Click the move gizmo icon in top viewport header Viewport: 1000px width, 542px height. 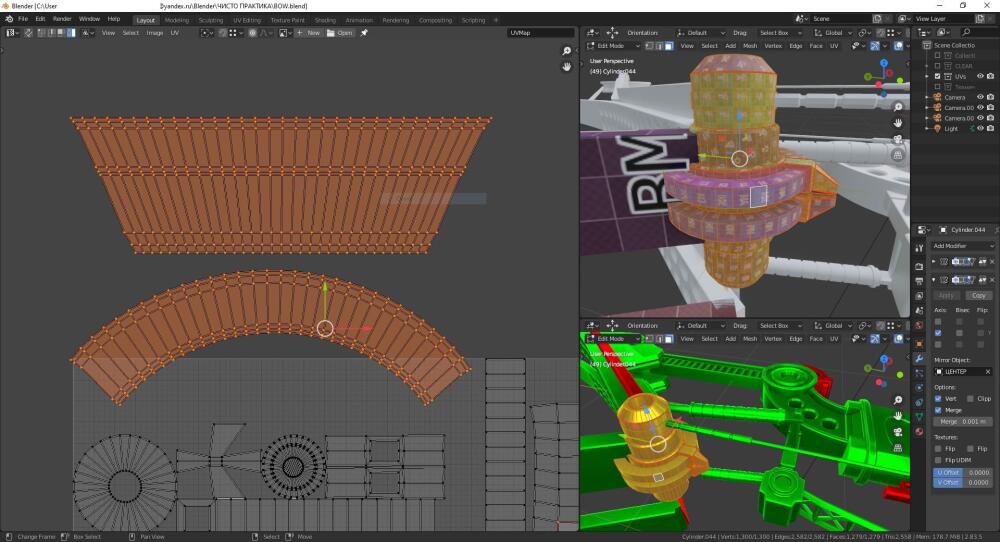(x=612, y=33)
